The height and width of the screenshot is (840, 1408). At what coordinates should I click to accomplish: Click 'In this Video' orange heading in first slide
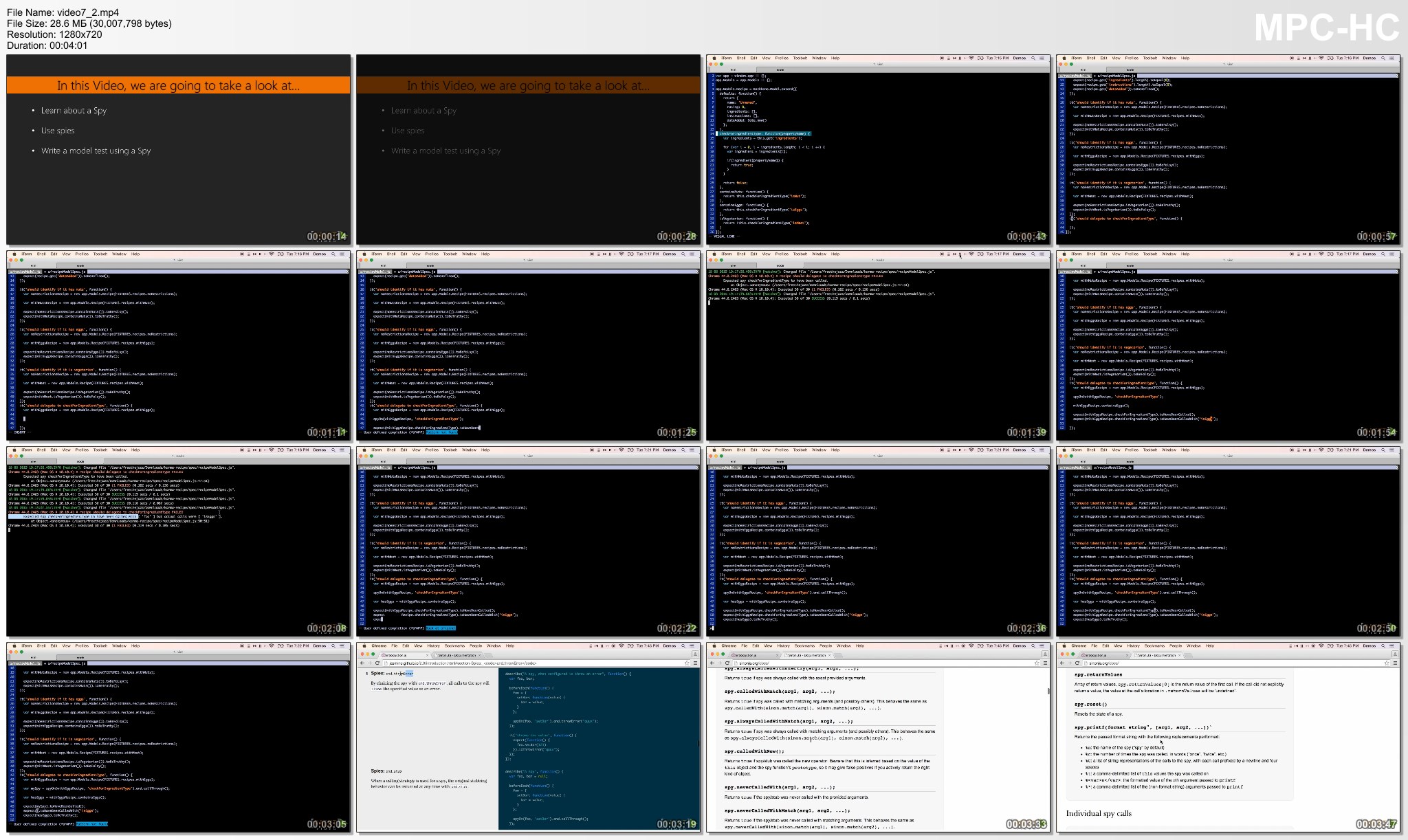(x=178, y=86)
